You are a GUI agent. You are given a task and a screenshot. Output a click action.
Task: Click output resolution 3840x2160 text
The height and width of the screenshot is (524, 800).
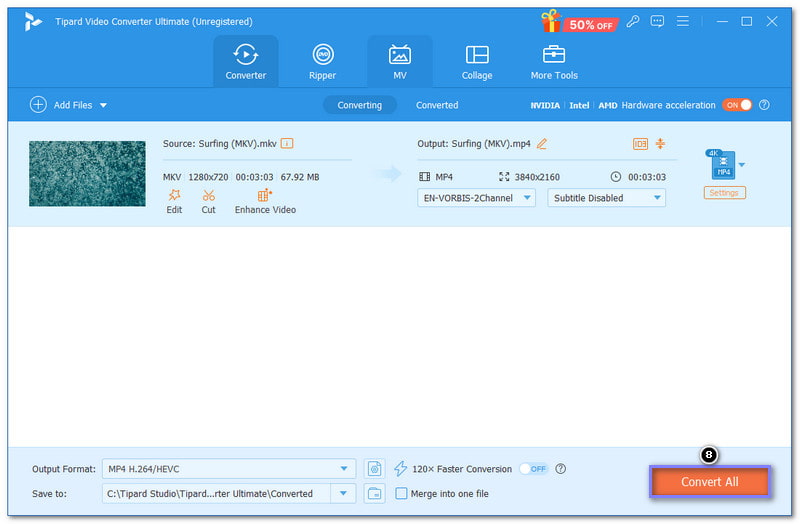pos(537,177)
